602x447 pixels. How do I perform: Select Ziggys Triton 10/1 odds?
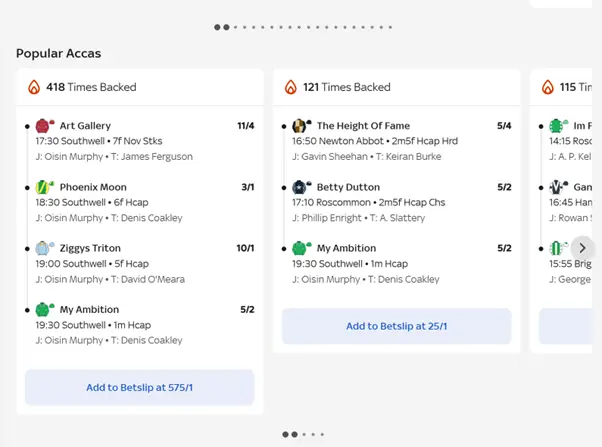[x=246, y=248]
